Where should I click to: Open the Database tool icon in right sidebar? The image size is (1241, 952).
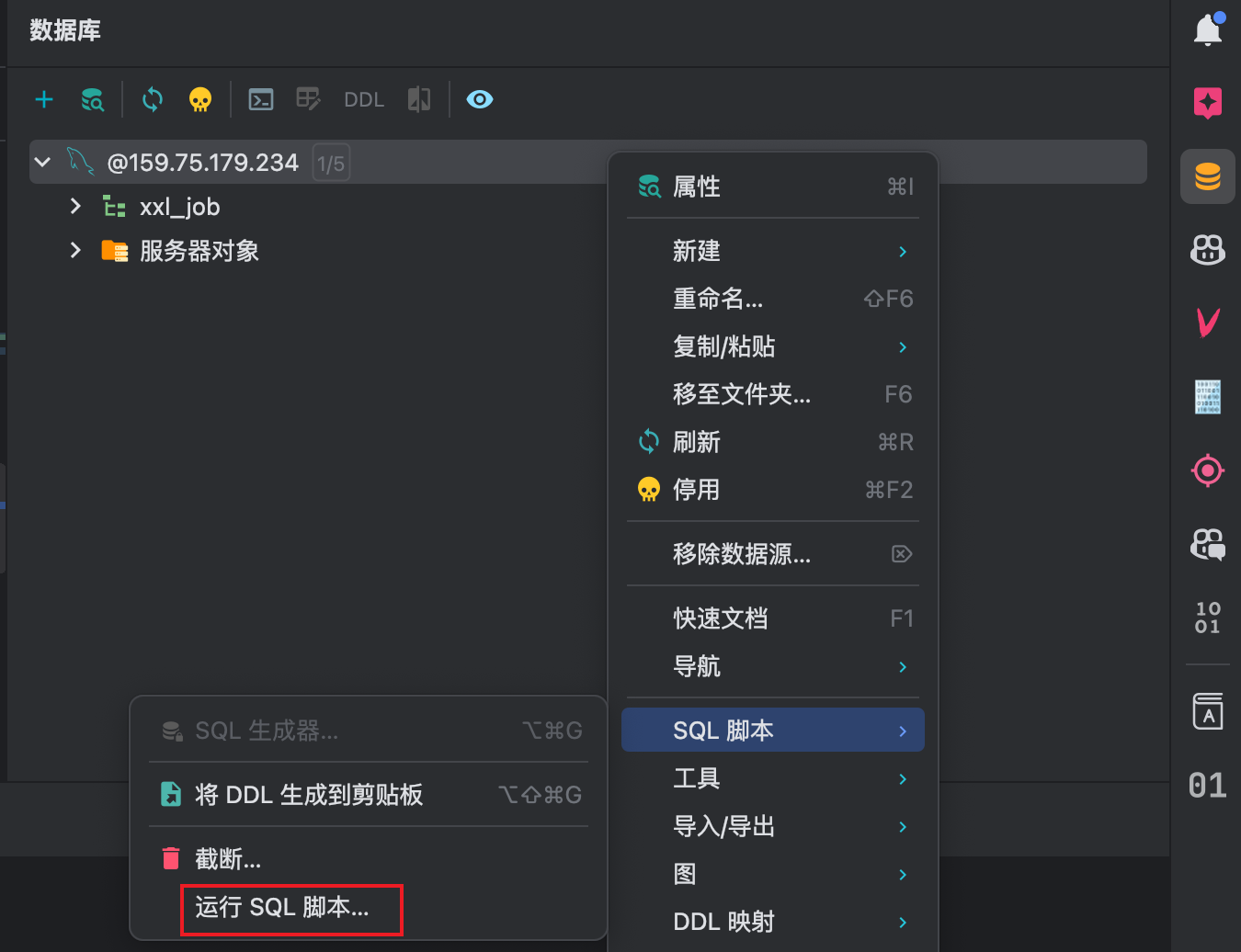(x=1207, y=176)
